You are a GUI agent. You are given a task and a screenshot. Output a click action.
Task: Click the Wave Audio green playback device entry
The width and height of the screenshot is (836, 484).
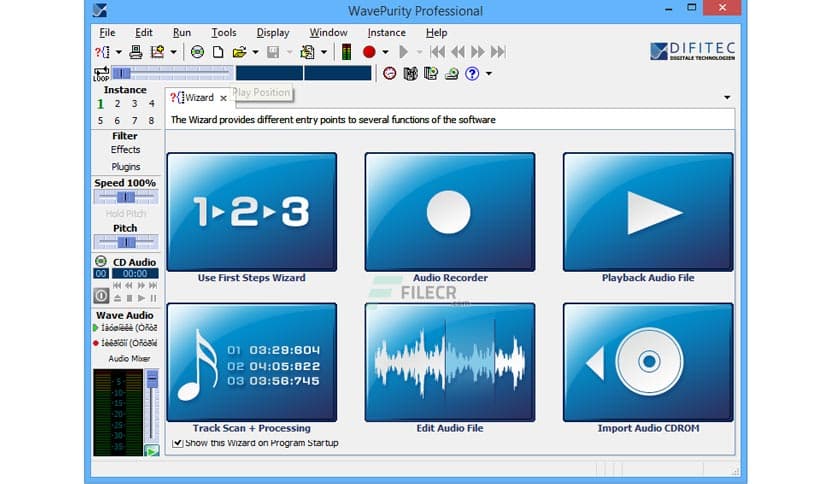tap(126, 328)
